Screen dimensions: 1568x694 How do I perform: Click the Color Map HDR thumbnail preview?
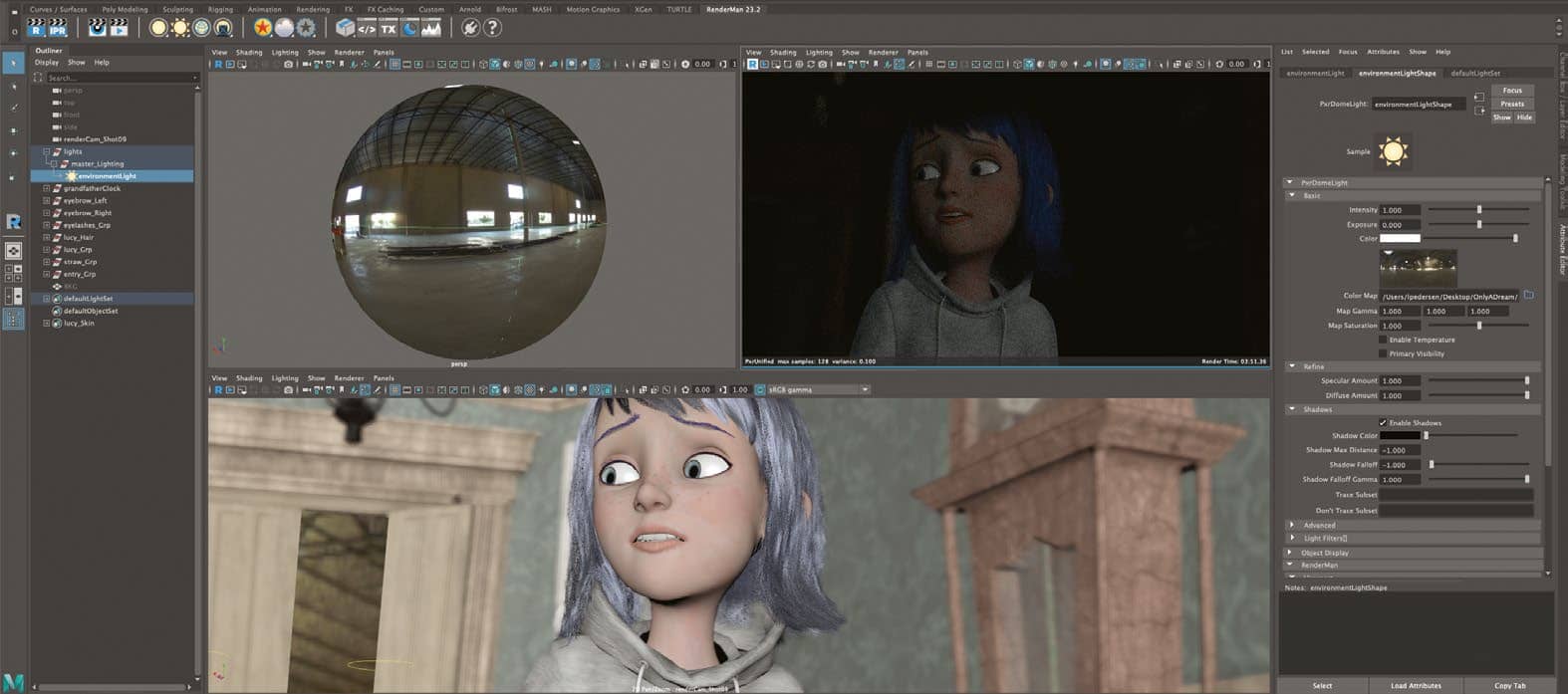coord(1418,268)
